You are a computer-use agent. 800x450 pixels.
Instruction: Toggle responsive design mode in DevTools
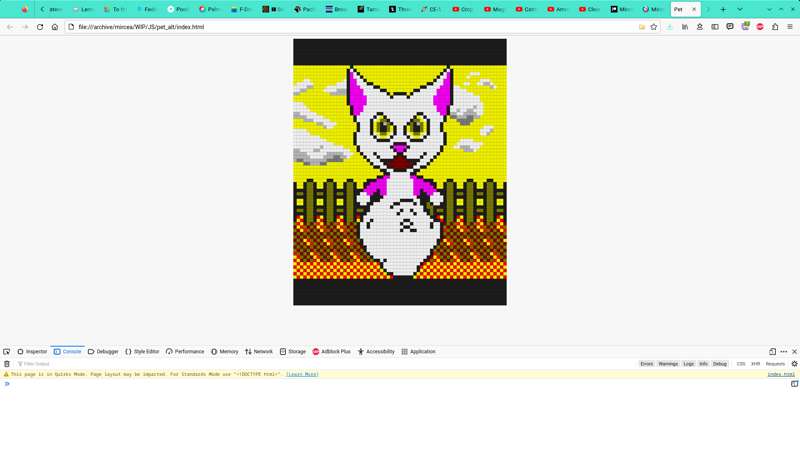pyautogui.click(x=772, y=352)
